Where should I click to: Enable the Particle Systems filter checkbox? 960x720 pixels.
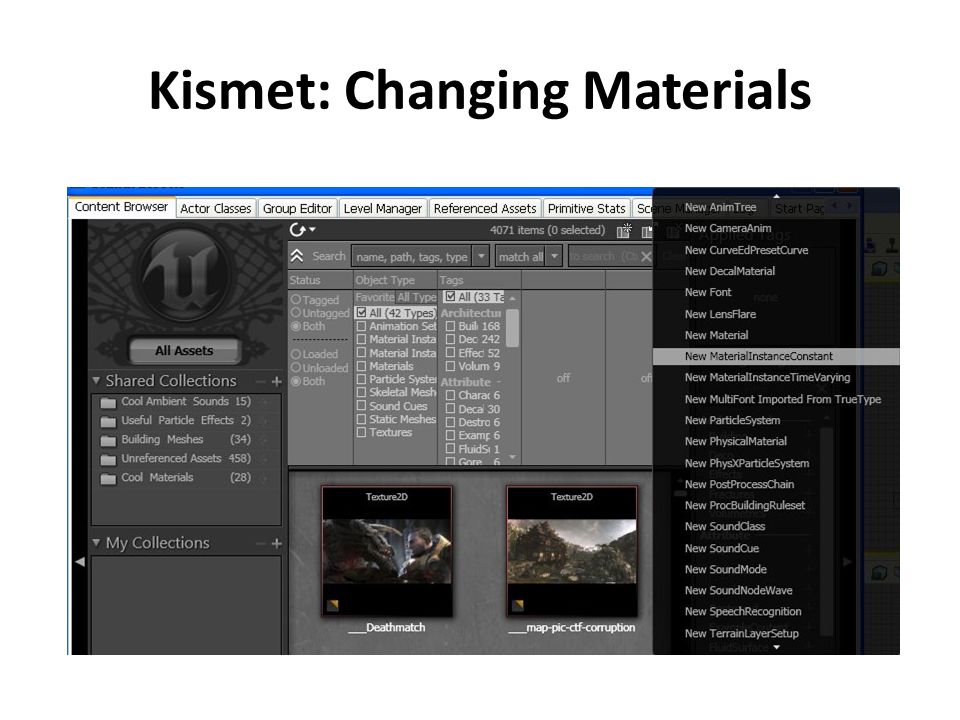point(361,379)
